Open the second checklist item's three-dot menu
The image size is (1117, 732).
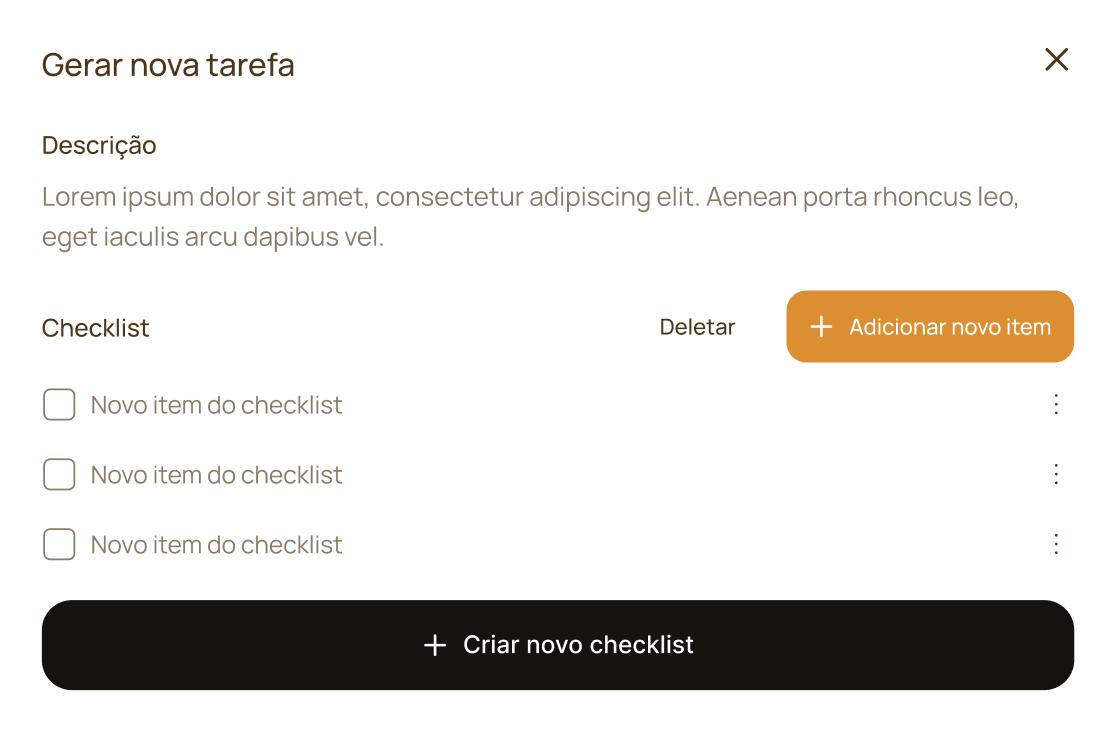(x=1056, y=475)
